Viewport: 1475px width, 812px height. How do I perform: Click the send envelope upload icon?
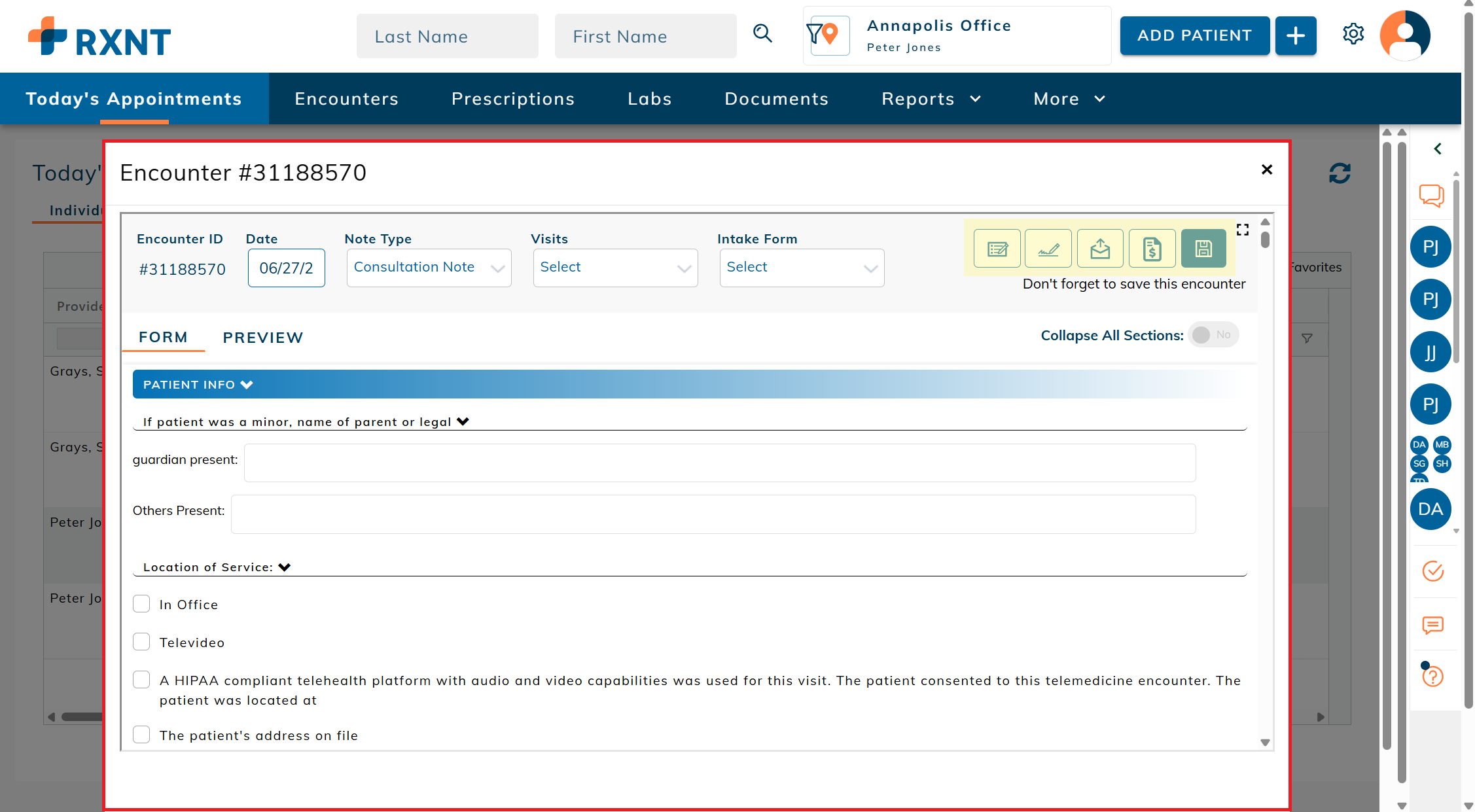(x=1100, y=249)
